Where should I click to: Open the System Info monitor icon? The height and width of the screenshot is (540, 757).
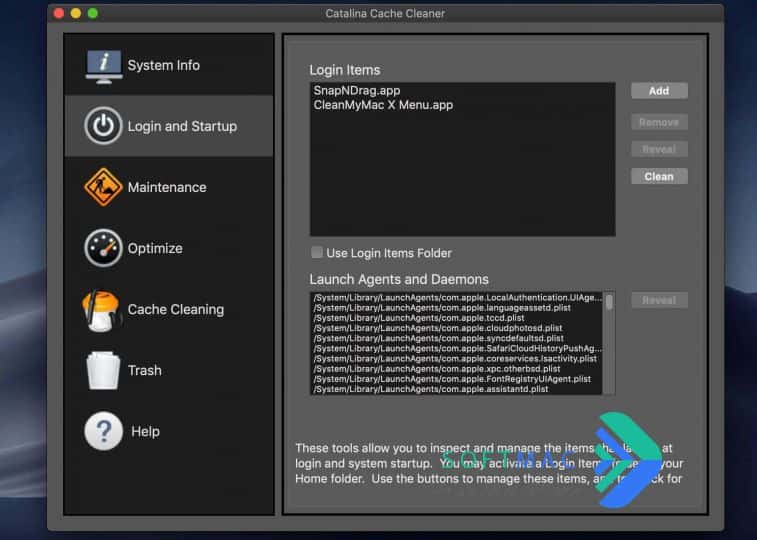pyautogui.click(x=103, y=66)
